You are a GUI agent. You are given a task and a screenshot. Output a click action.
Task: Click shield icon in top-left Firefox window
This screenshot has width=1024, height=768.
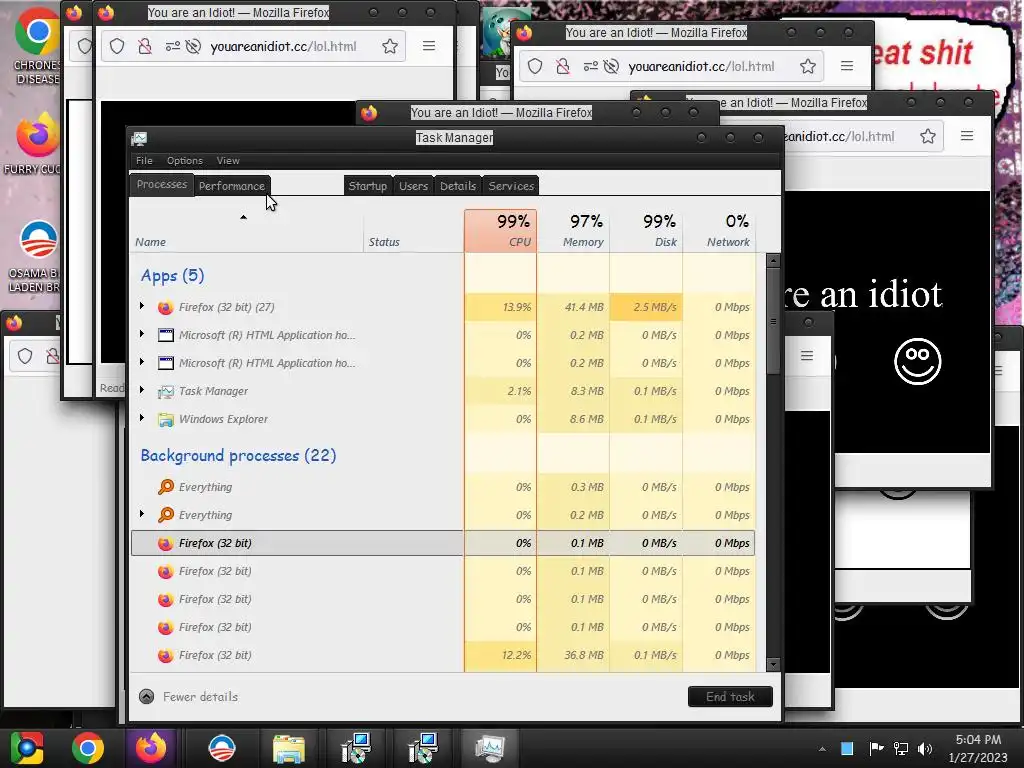tap(117, 46)
